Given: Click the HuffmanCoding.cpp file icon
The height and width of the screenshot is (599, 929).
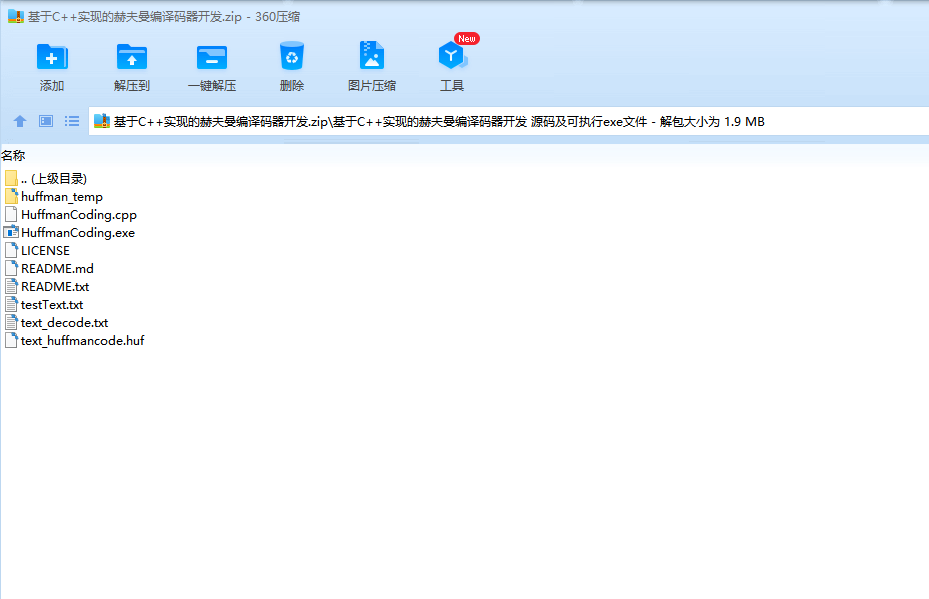Looking at the screenshot, I should (x=11, y=214).
